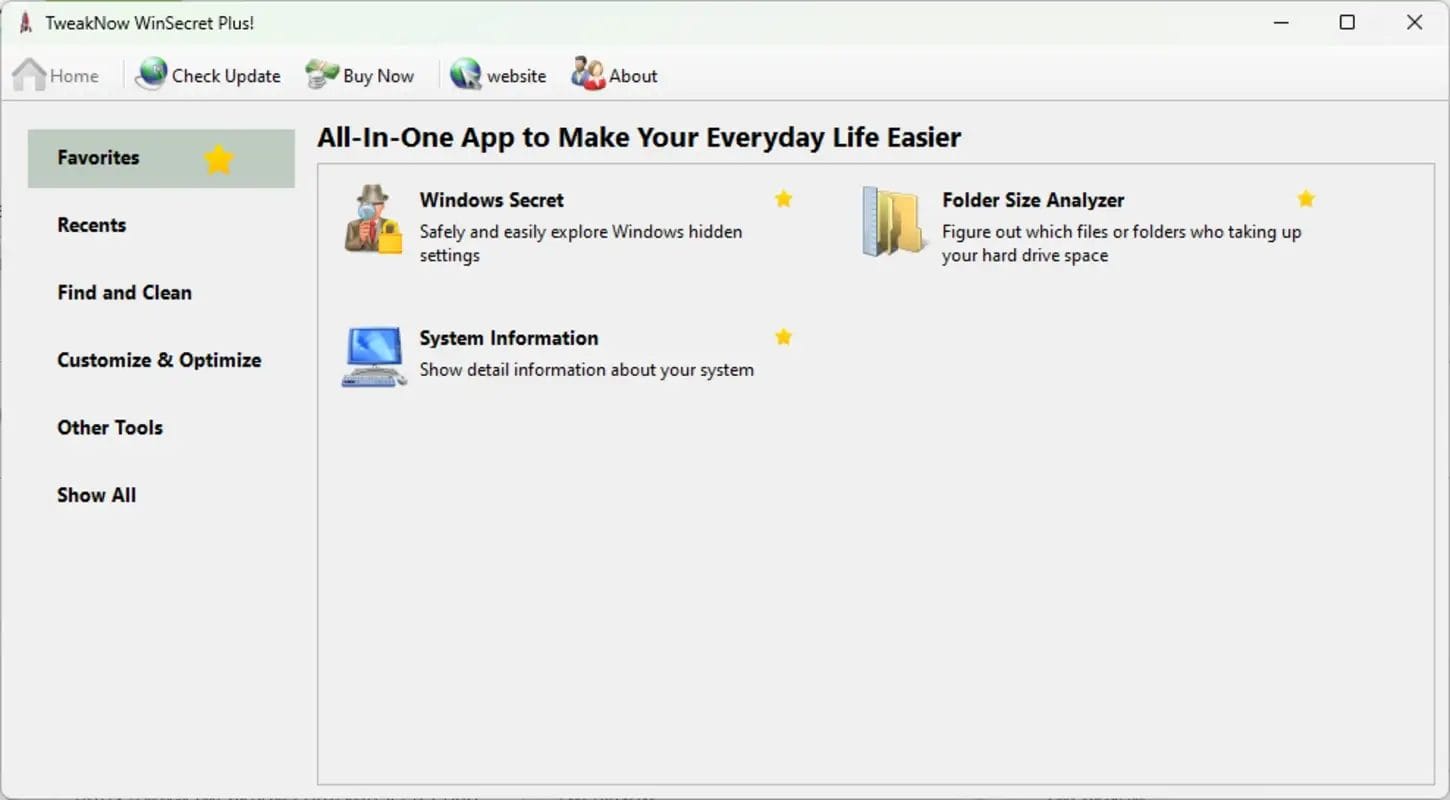Open Folder Size Analyzer folder icon
This screenshot has width=1450, height=800.
(x=893, y=222)
